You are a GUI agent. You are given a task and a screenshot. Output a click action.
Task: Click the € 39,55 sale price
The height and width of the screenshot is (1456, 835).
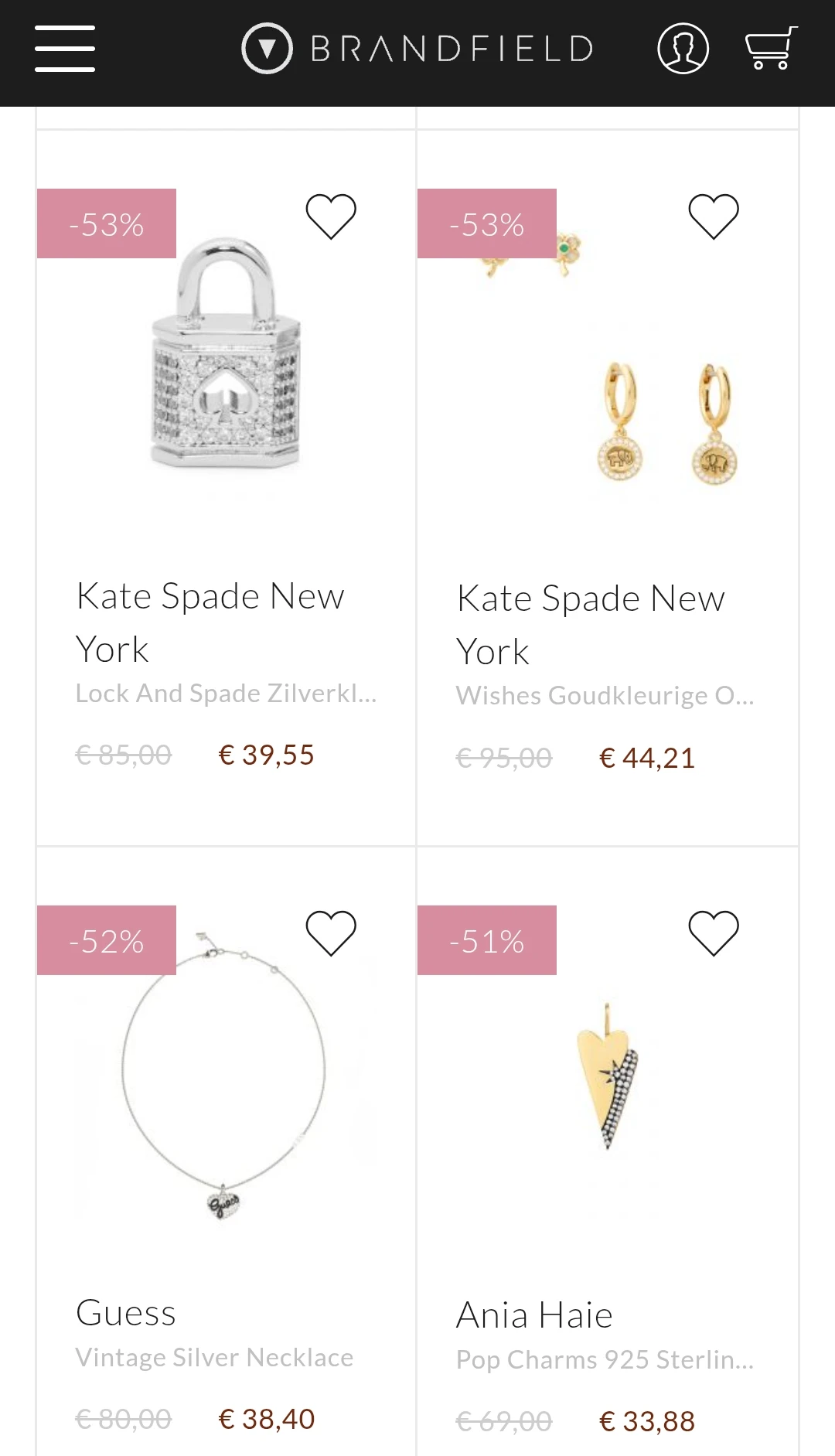[266, 755]
